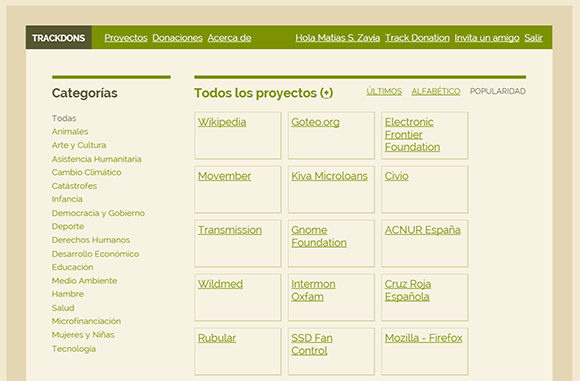Click Invita un amigo link
580x381 pixels.
[487, 38]
